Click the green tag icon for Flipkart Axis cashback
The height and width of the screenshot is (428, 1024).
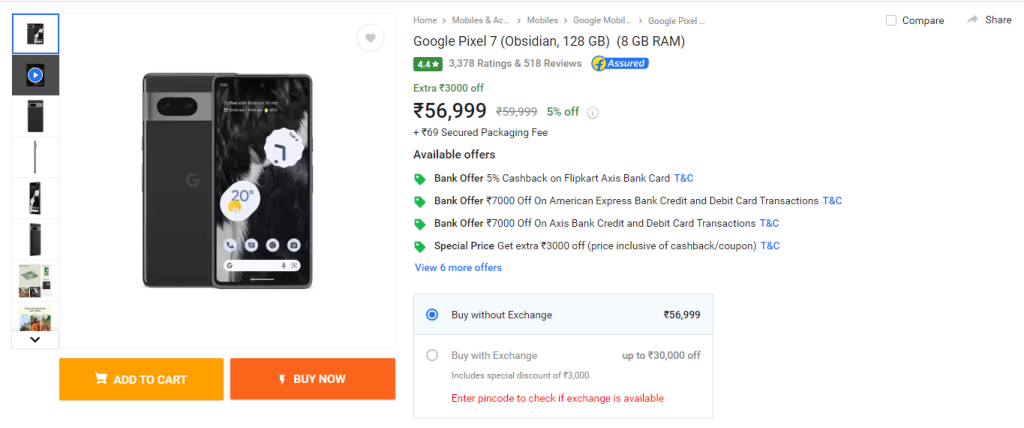pos(420,179)
